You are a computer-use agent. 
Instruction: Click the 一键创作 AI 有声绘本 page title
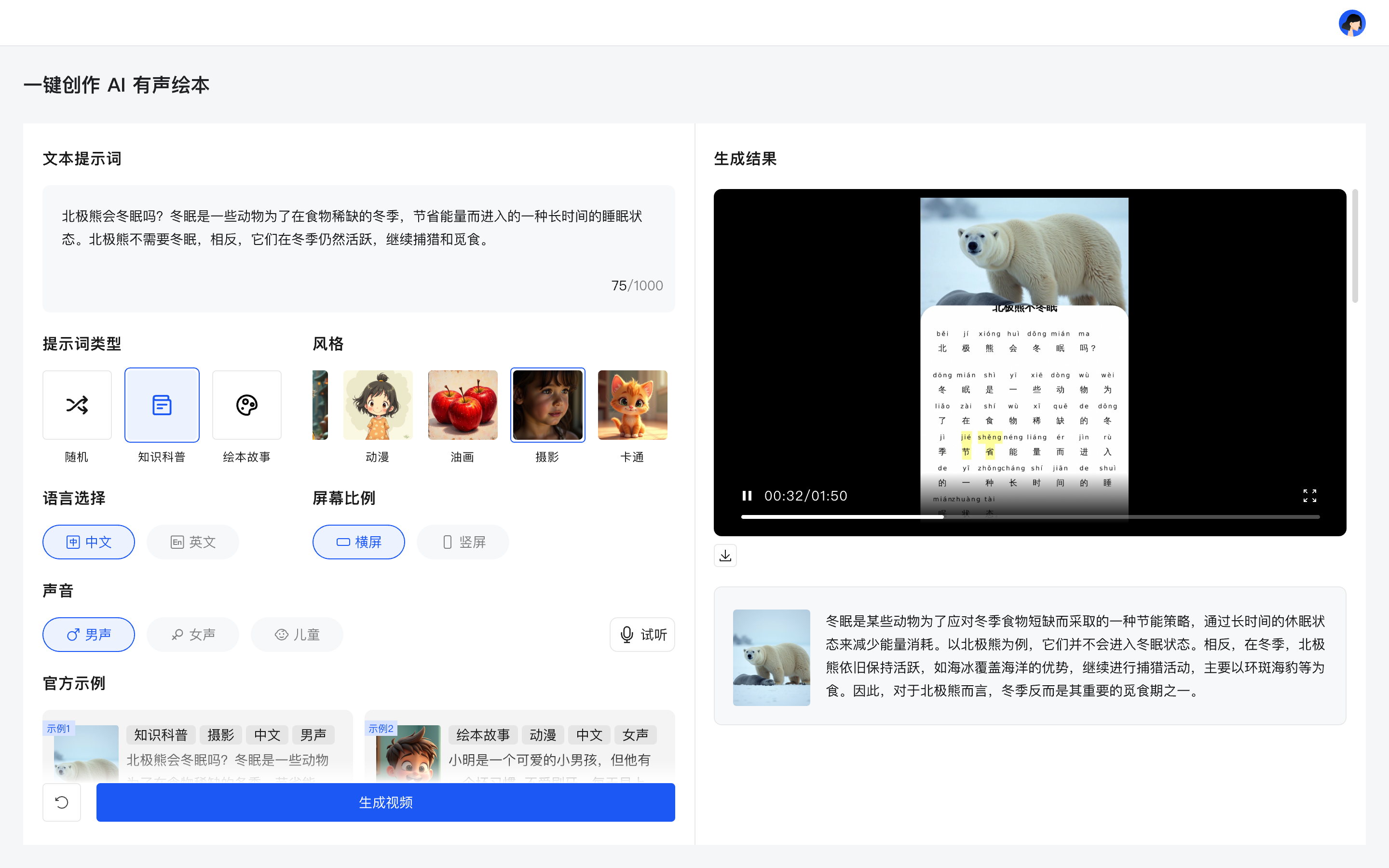point(117,85)
